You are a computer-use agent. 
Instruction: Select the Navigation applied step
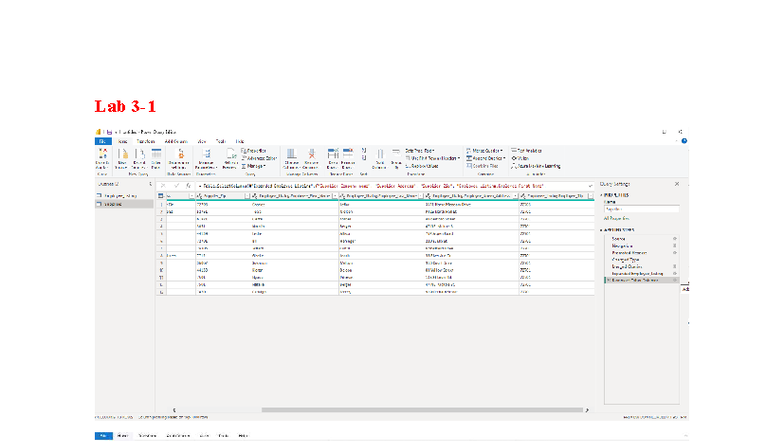coord(622,246)
